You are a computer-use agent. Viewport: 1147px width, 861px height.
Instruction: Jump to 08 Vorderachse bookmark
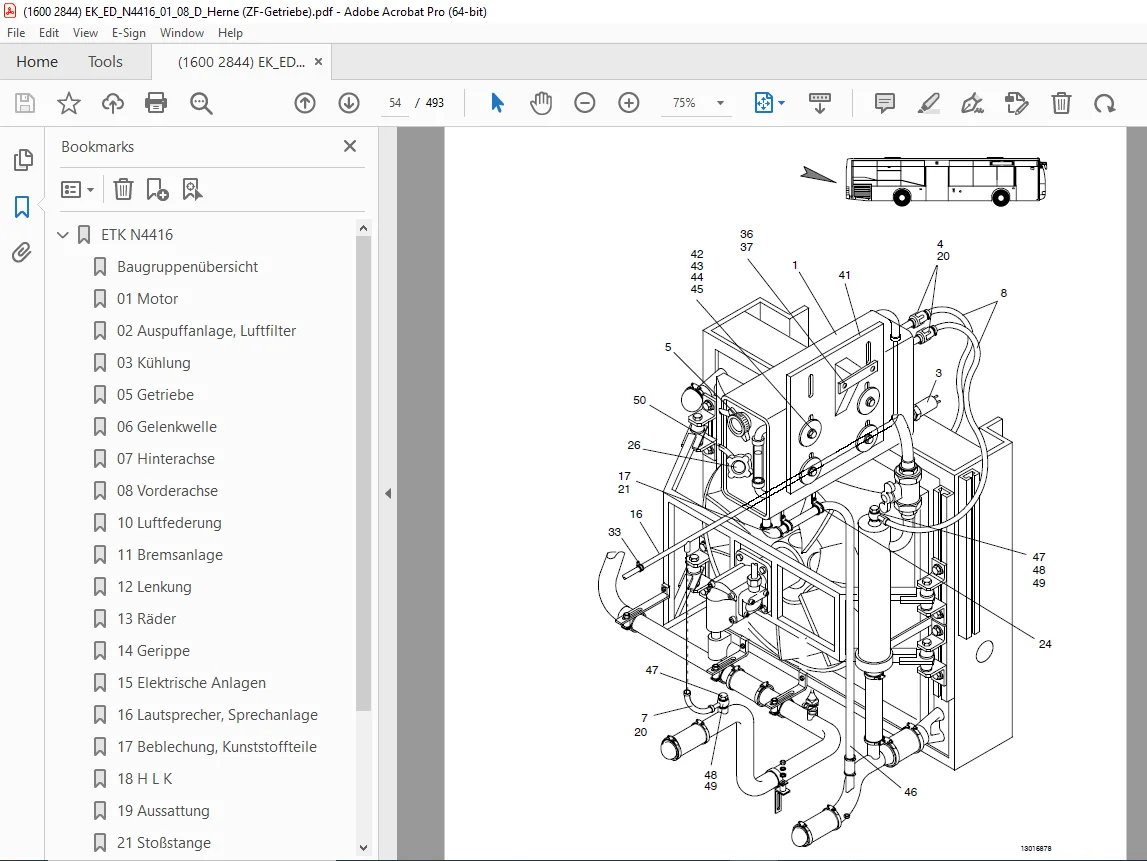pyautogui.click(x=168, y=491)
